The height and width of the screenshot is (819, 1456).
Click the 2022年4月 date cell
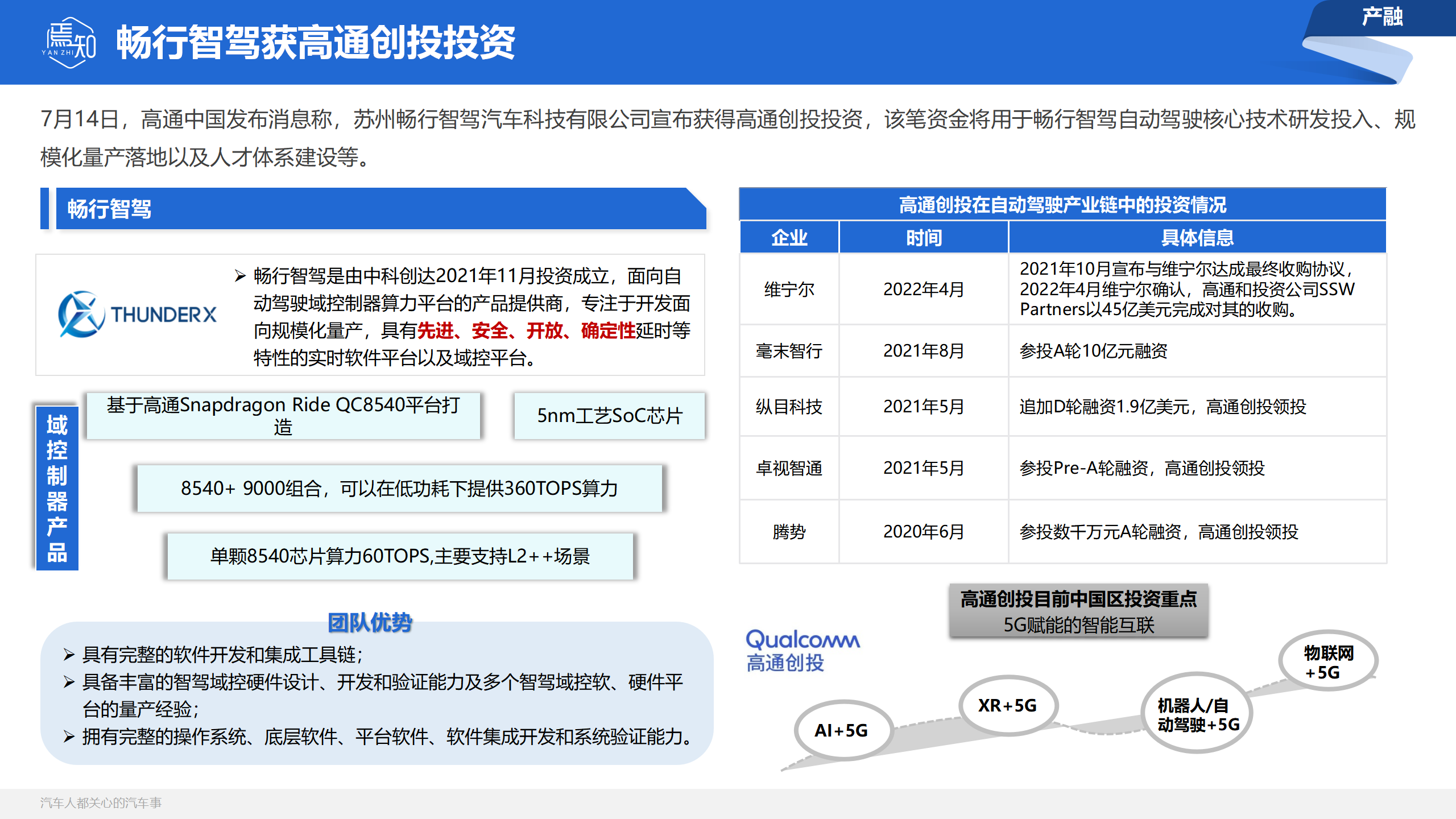[924, 289]
